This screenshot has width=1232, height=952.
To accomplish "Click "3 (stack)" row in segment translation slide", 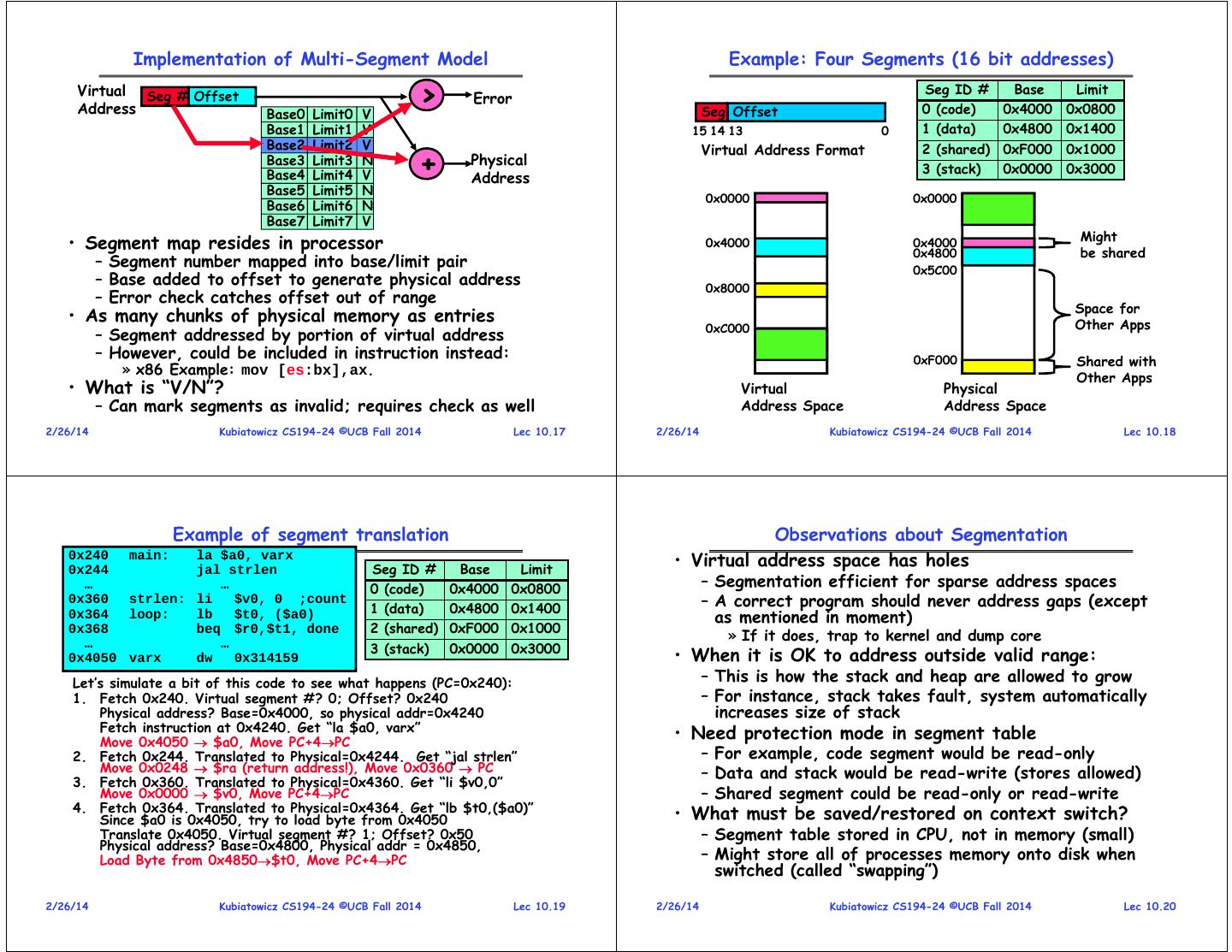I will tap(465, 648).
